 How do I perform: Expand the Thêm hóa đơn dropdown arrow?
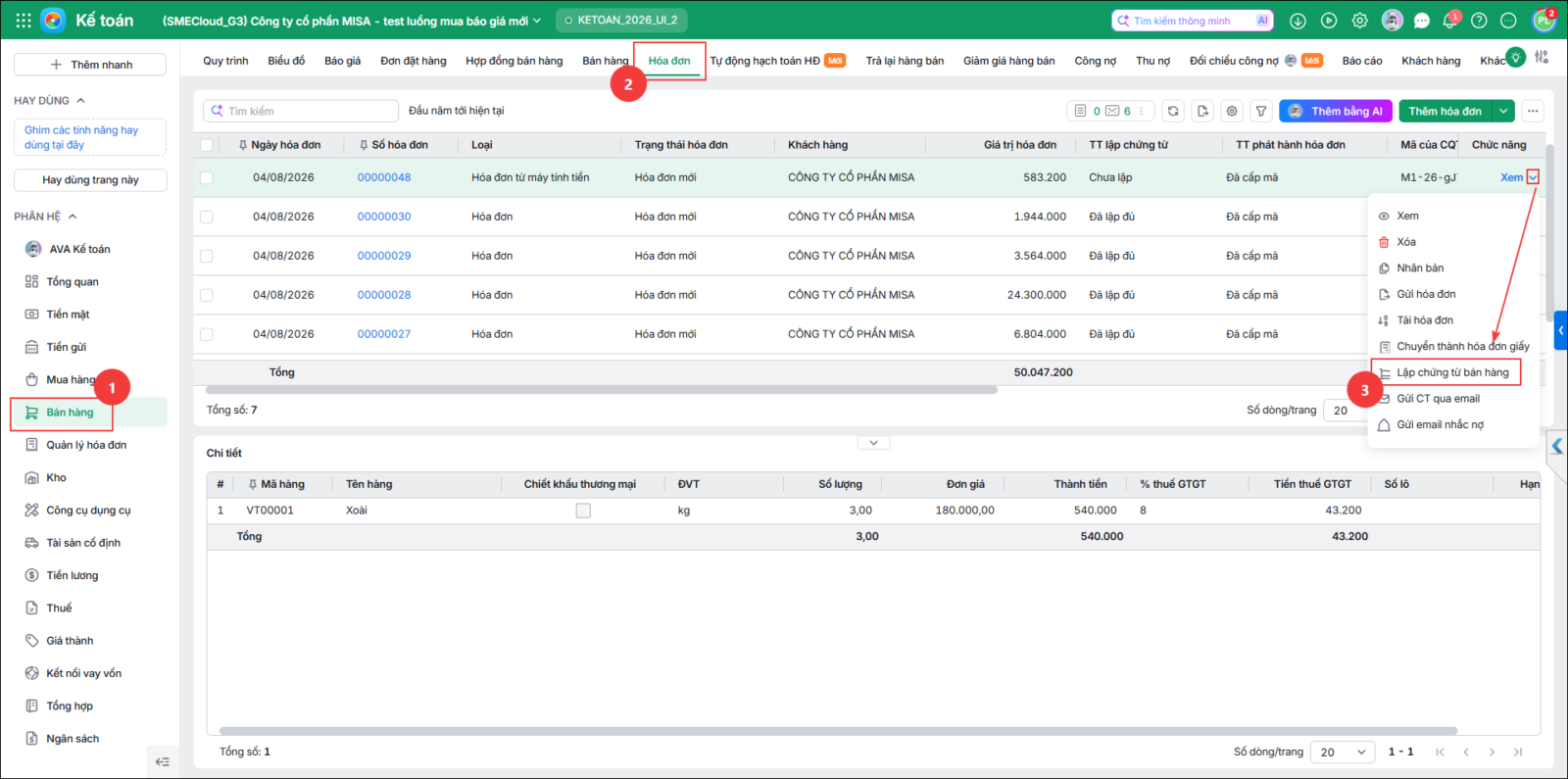(1504, 111)
